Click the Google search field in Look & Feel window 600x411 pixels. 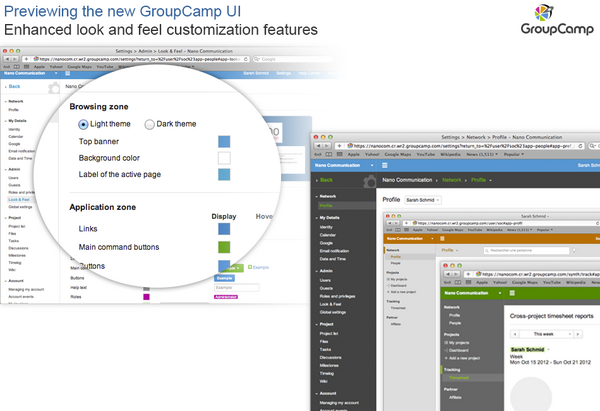(x=293, y=59)
